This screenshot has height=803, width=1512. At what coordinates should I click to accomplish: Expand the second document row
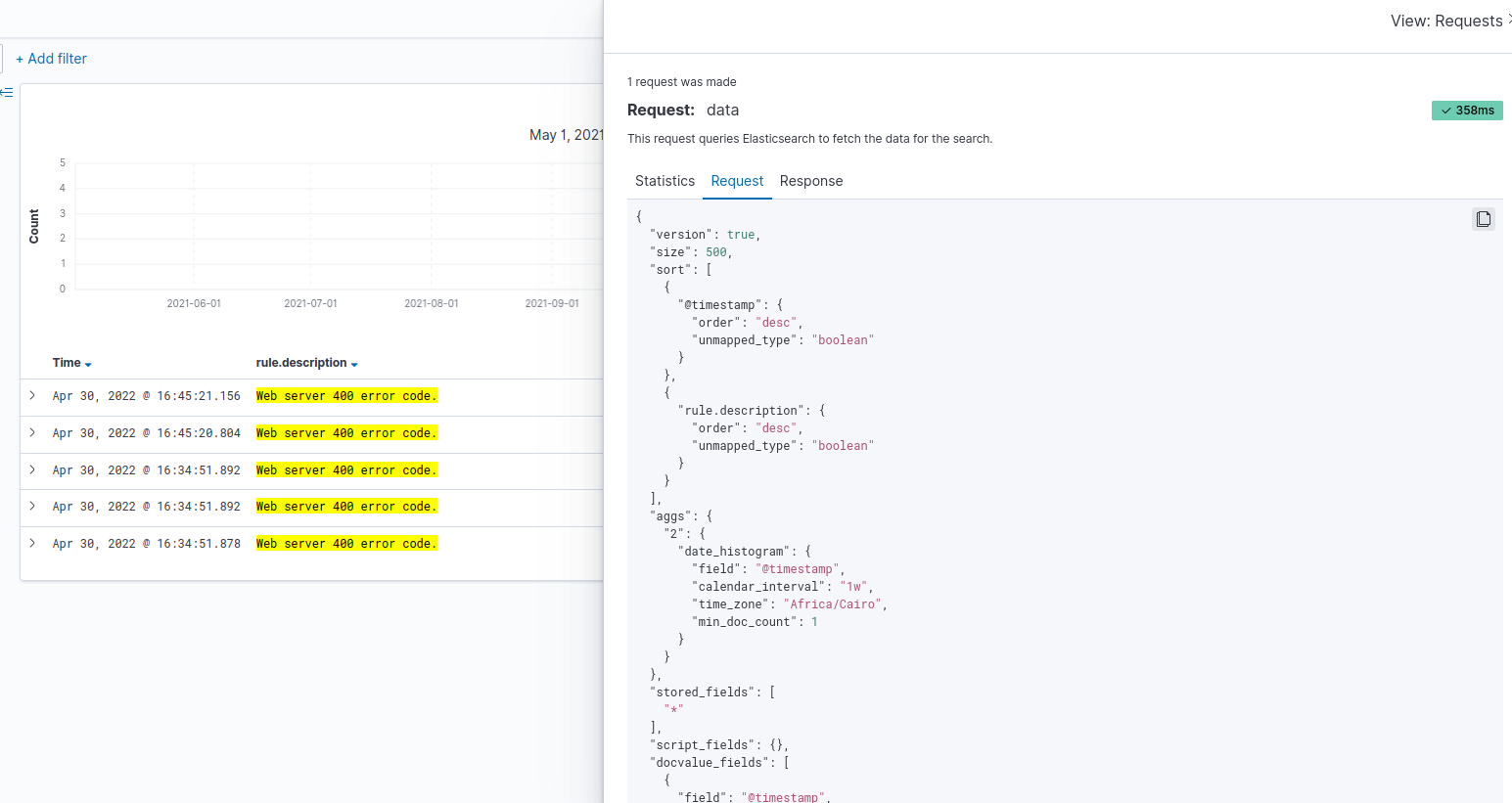click(31, 432)
